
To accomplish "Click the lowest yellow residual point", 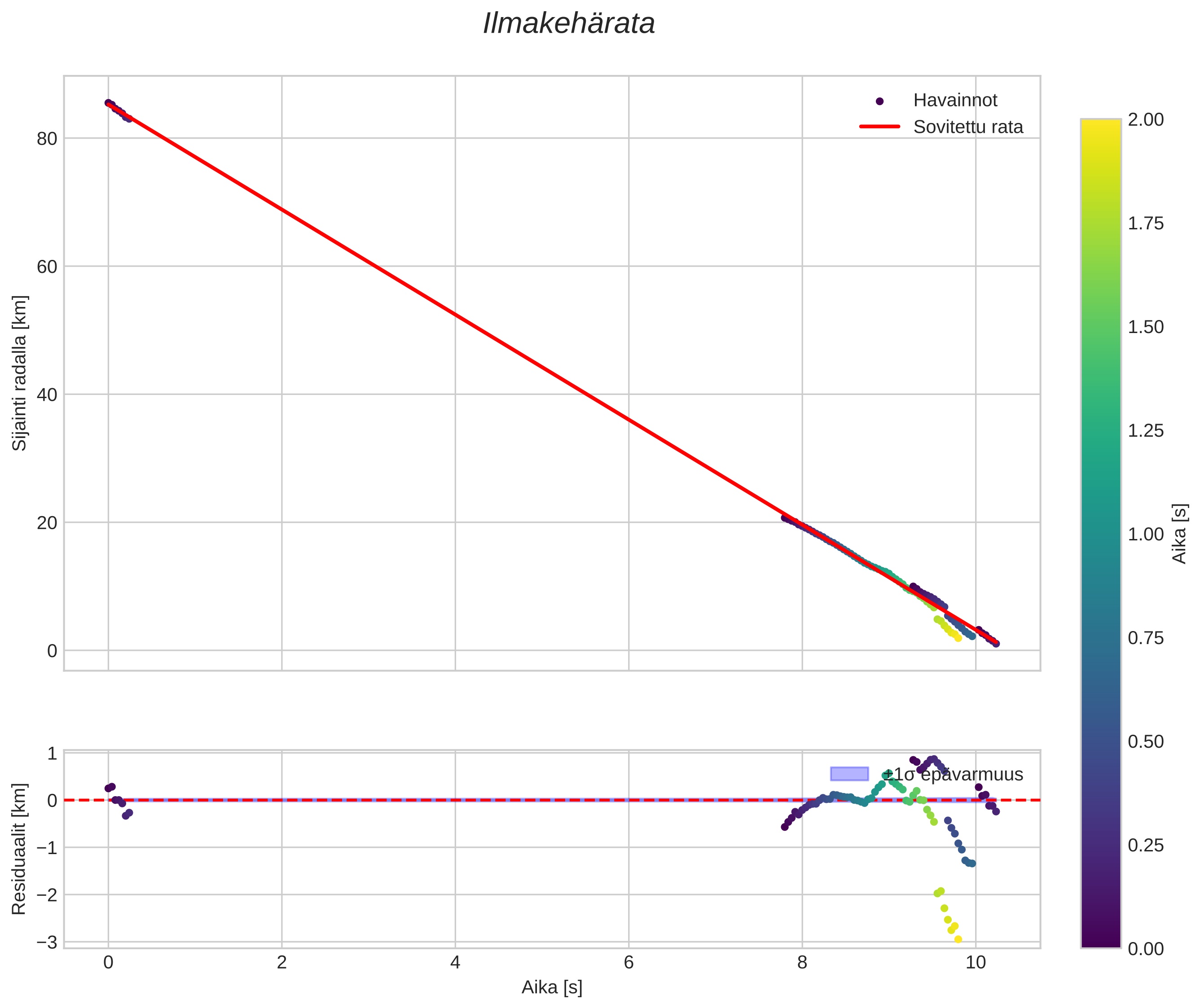I will pos(958,939).
